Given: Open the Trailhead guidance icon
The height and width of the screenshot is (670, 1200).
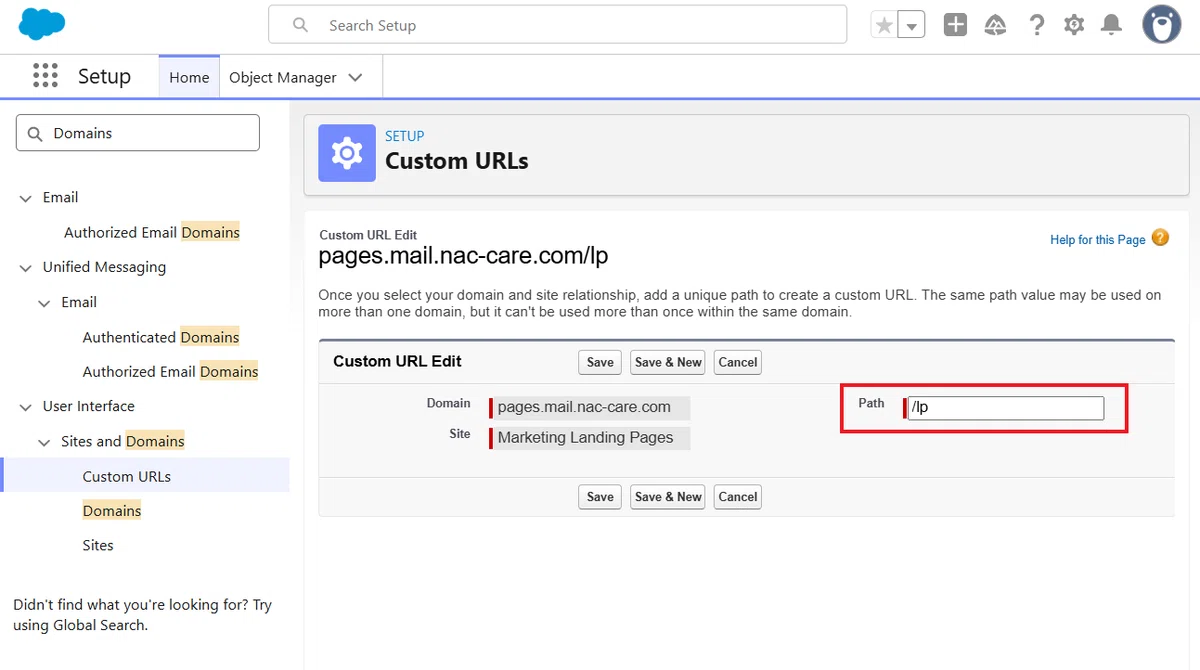Looking at the screenshot, I should (x=995, y=25).
